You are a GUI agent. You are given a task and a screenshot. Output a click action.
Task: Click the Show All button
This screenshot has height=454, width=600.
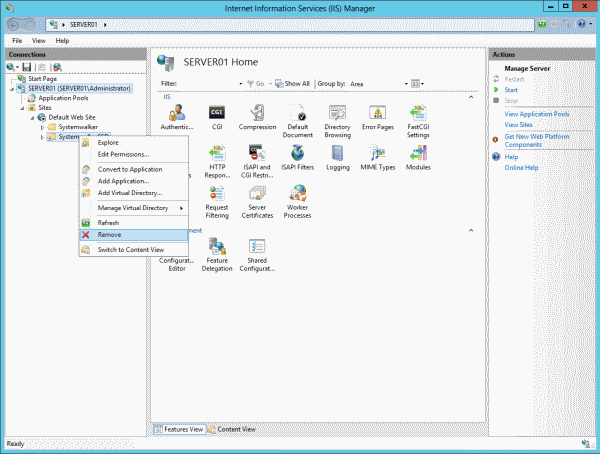coord(292,83)
